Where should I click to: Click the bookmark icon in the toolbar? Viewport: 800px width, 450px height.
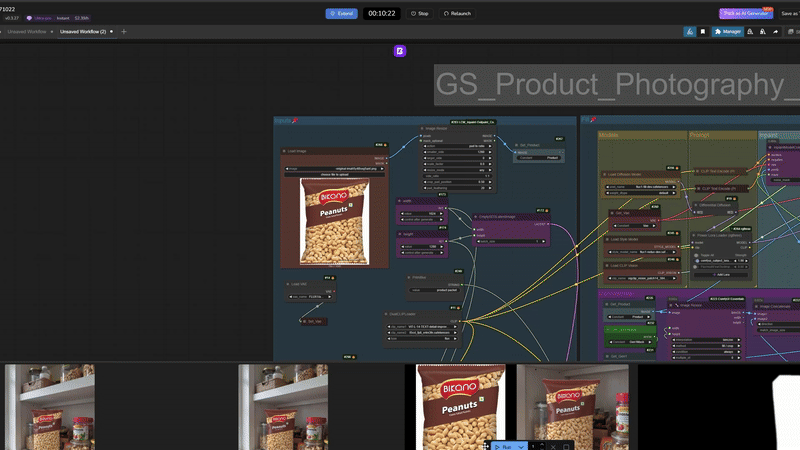(x=703, y=32)
